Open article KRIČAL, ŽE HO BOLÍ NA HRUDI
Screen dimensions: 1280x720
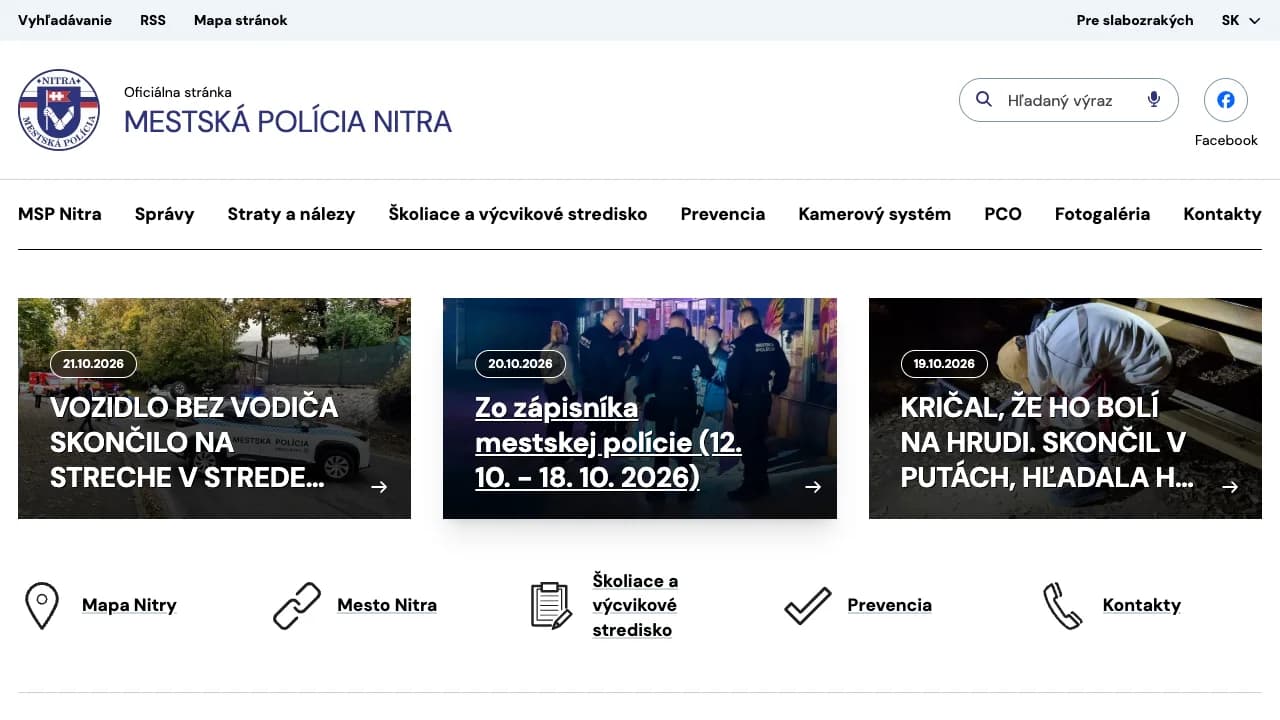coord(1047,442)
